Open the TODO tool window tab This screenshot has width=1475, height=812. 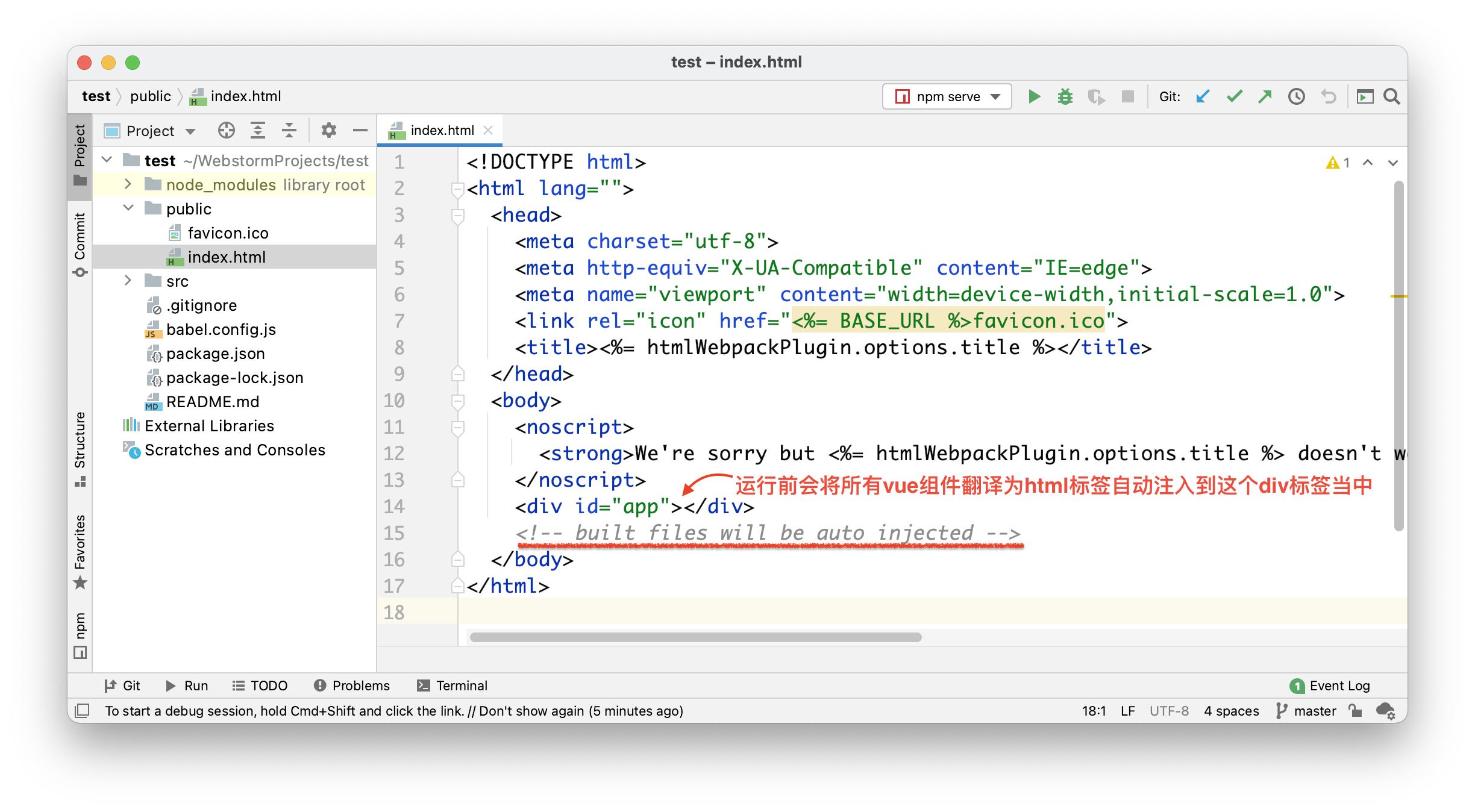click(x=260, y=686)
